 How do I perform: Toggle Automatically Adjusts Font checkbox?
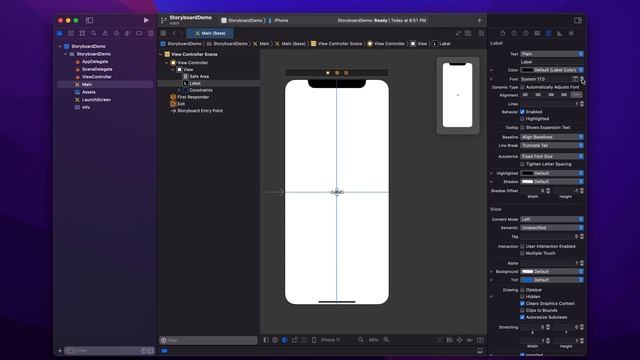point(522,87)
